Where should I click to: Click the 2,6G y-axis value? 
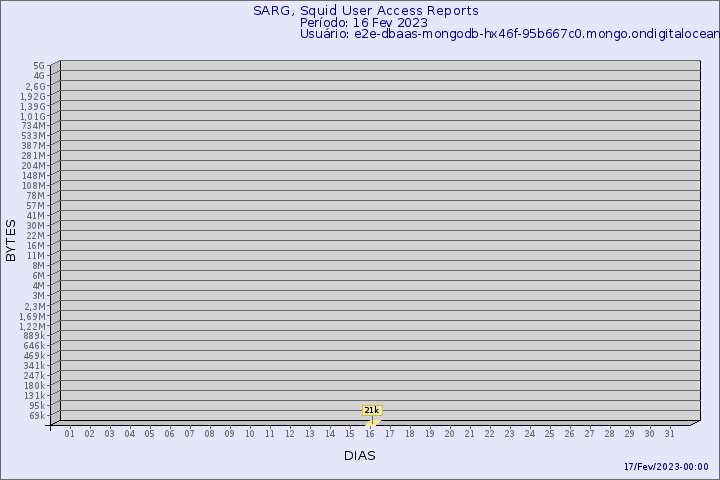[x=35, y=86]
